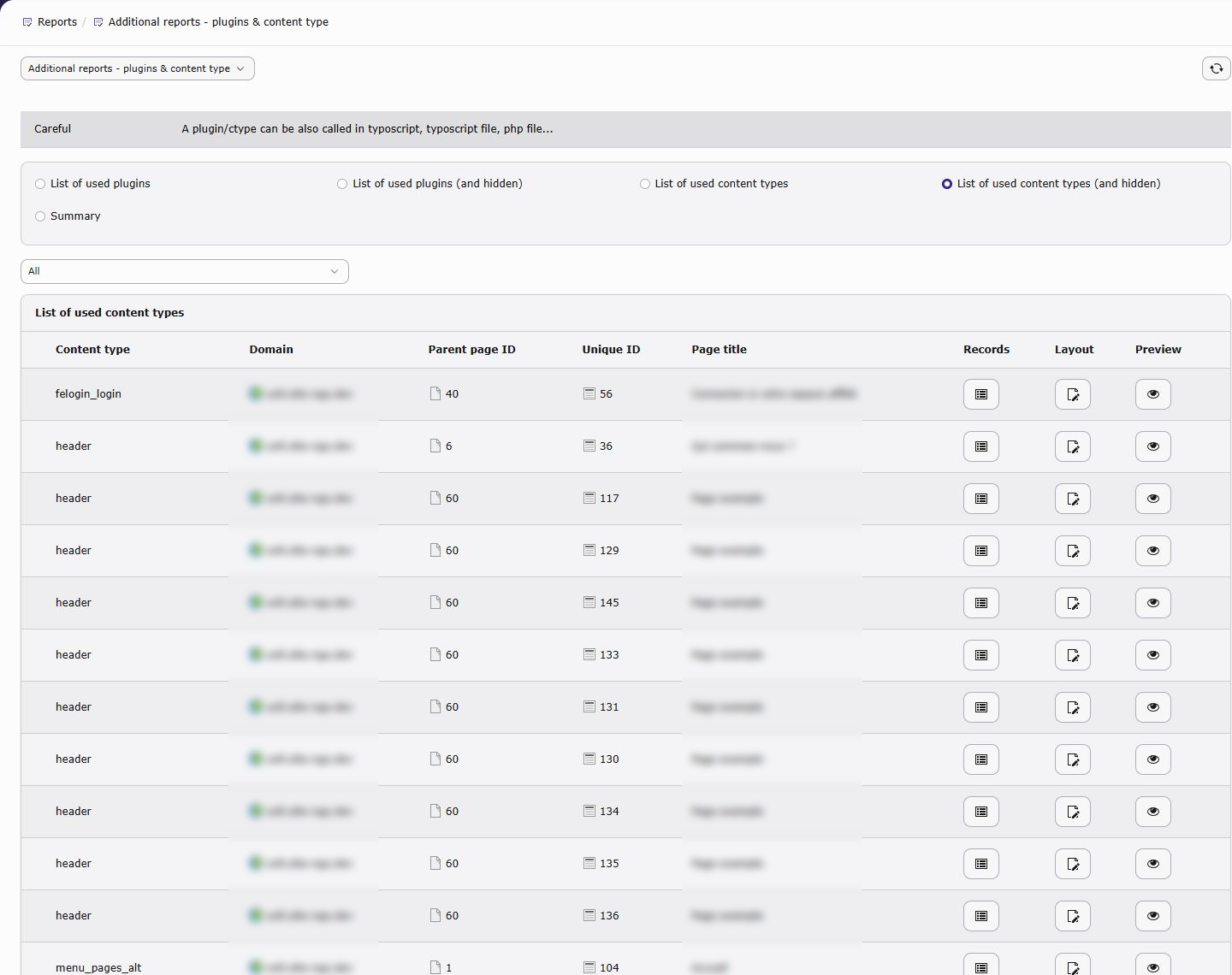View records of header row ID 145
Screen dimensions: 1232x975
click(x=981, y=603)
